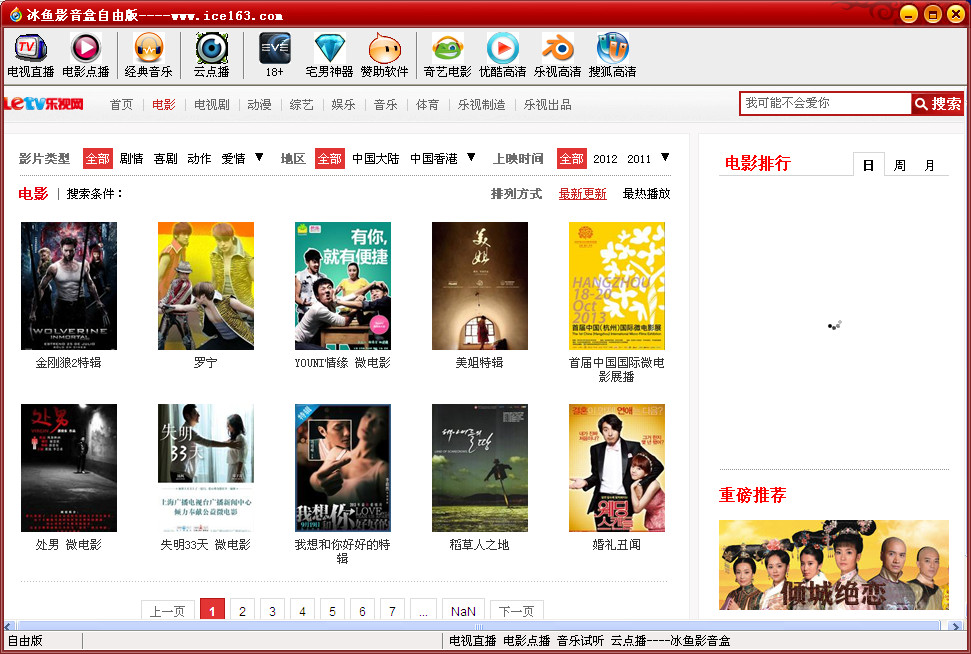Screen dimensions: 971x654
Task: Filter region by 中国大陆
Action: click(375, 159)
